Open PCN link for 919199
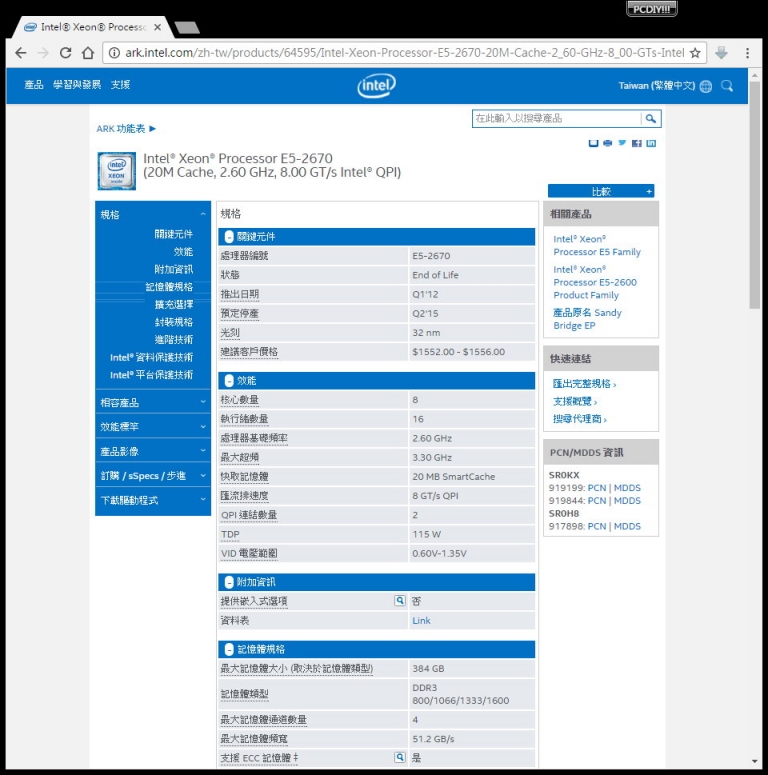The height and width of the screenshot is (775, 768). [597, 488]
